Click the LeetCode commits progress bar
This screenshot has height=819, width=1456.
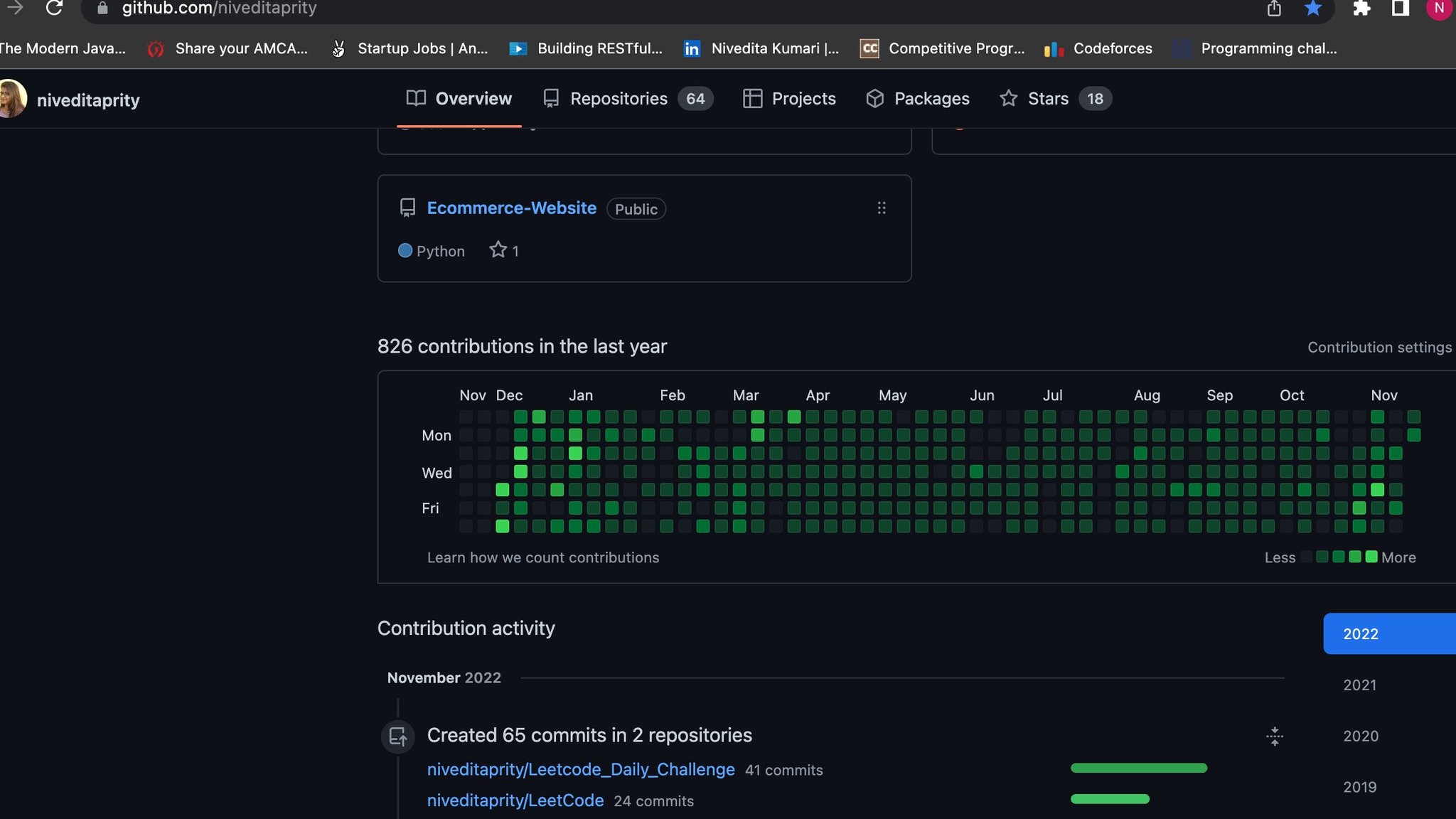tap(1110, 799)
